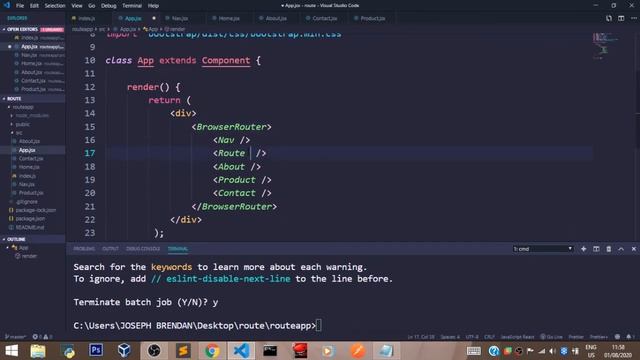
Task: Open the View menu
Action: (77, 6)
